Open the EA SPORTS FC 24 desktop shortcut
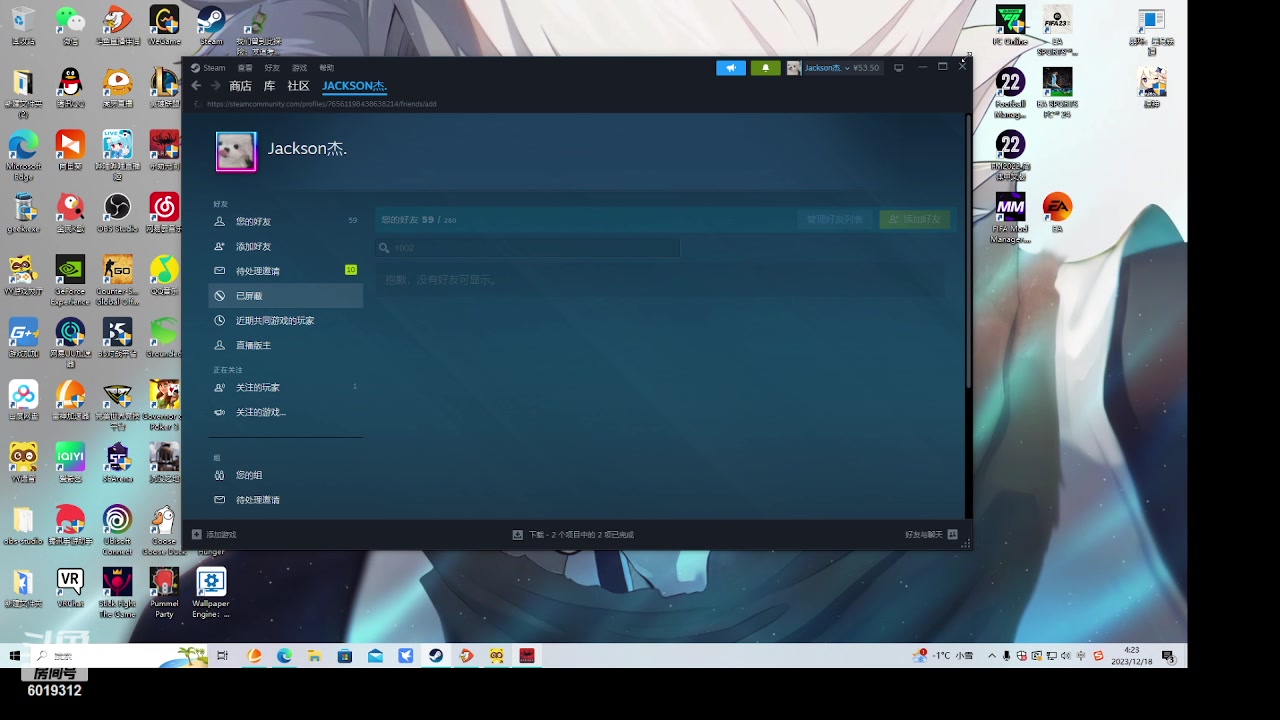The height and width of the screenshot is (720, 1280). click(x=1057, y=93)
